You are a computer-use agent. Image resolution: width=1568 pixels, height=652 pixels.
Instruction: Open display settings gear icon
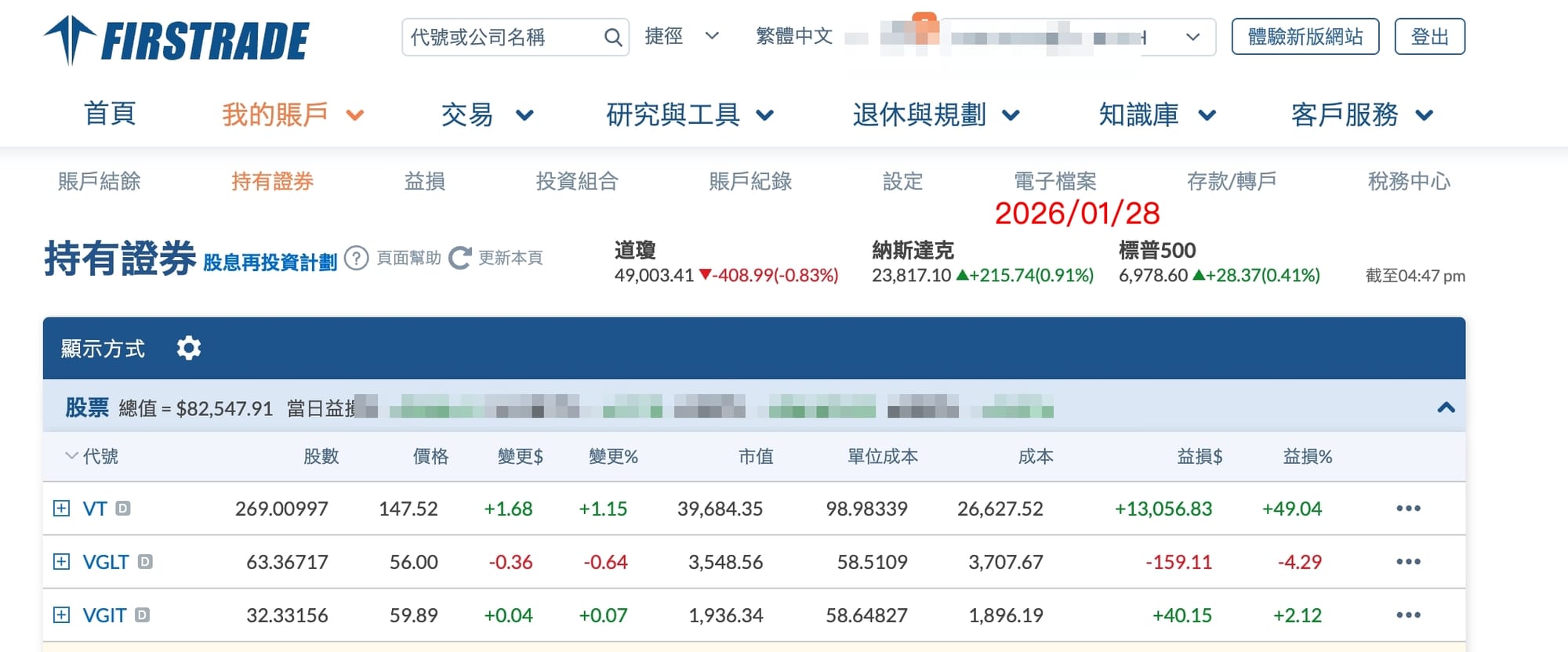coord(189,348)
